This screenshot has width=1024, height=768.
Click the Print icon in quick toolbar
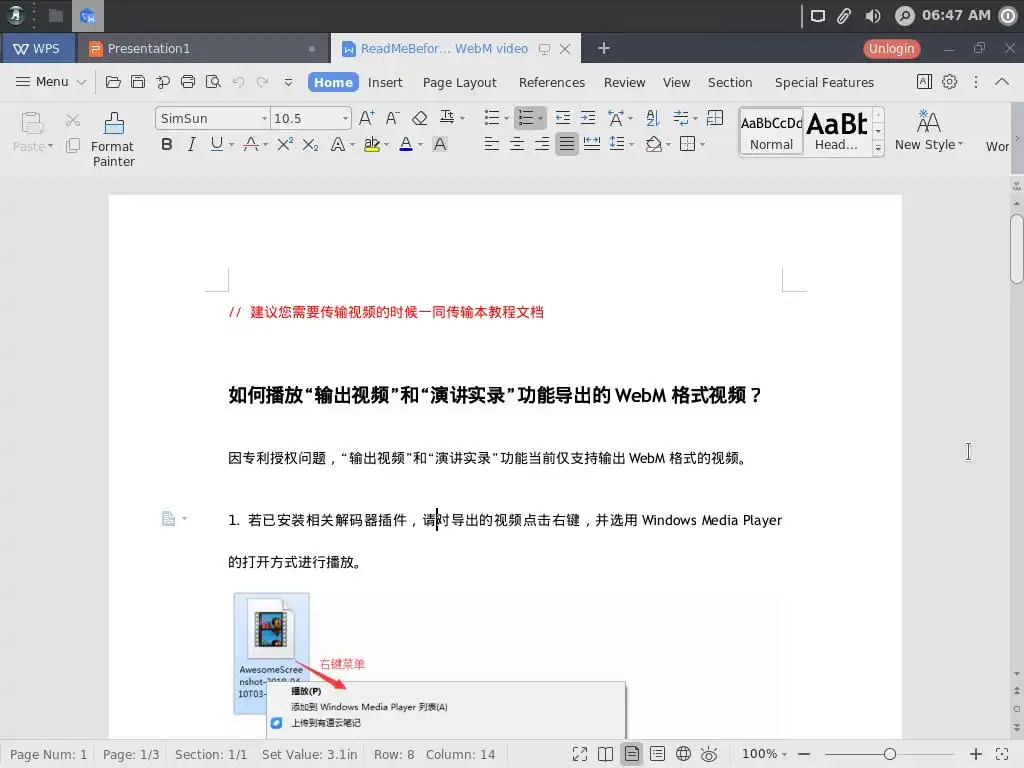point(188,82)
